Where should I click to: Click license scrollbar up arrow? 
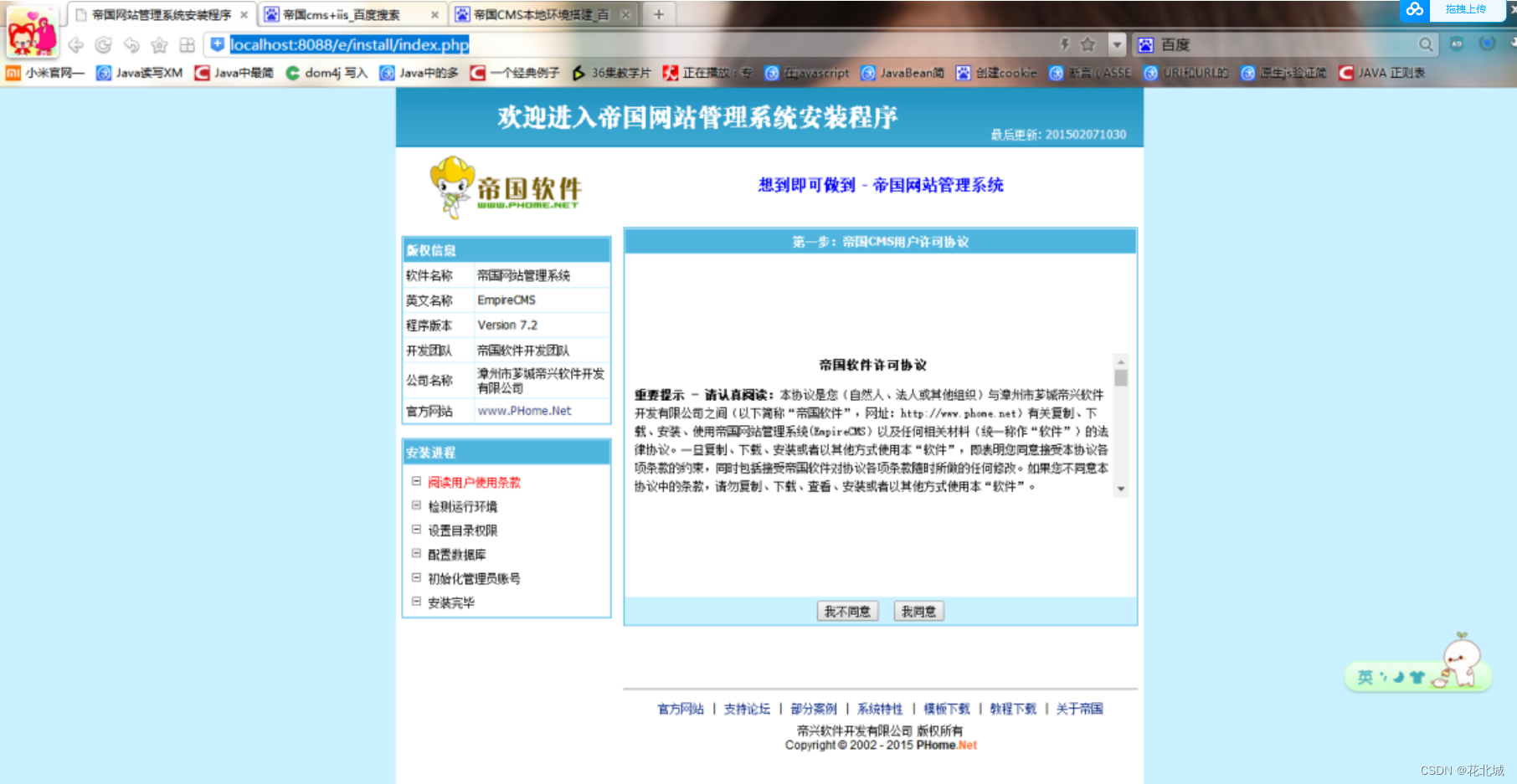click(x=1121, y=361)
